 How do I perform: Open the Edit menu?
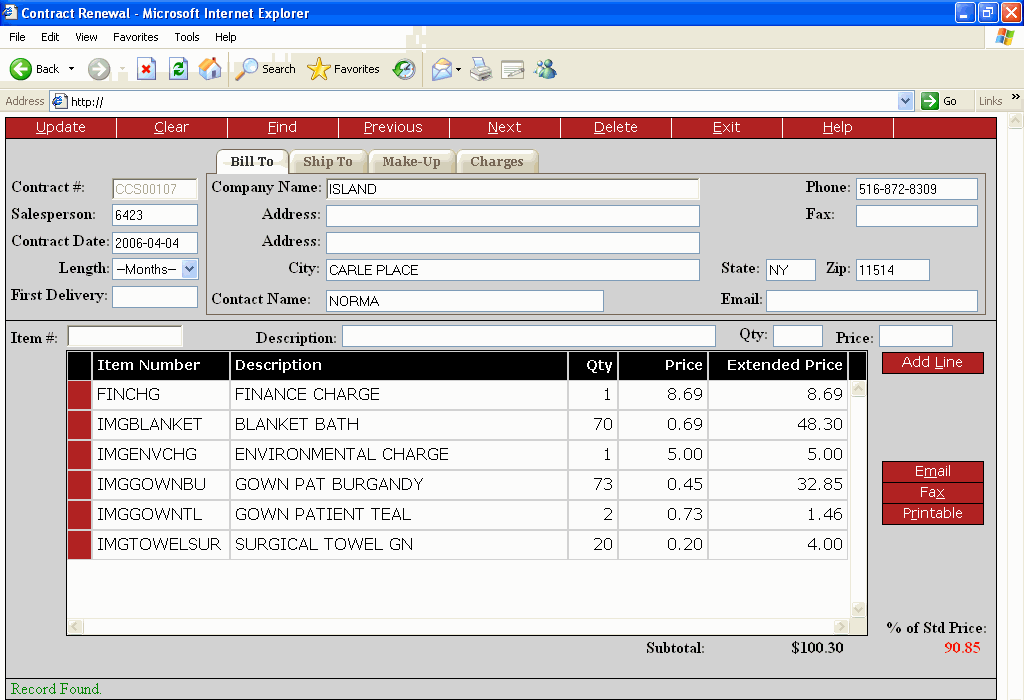pyautogui.click(x=50, y=37)
